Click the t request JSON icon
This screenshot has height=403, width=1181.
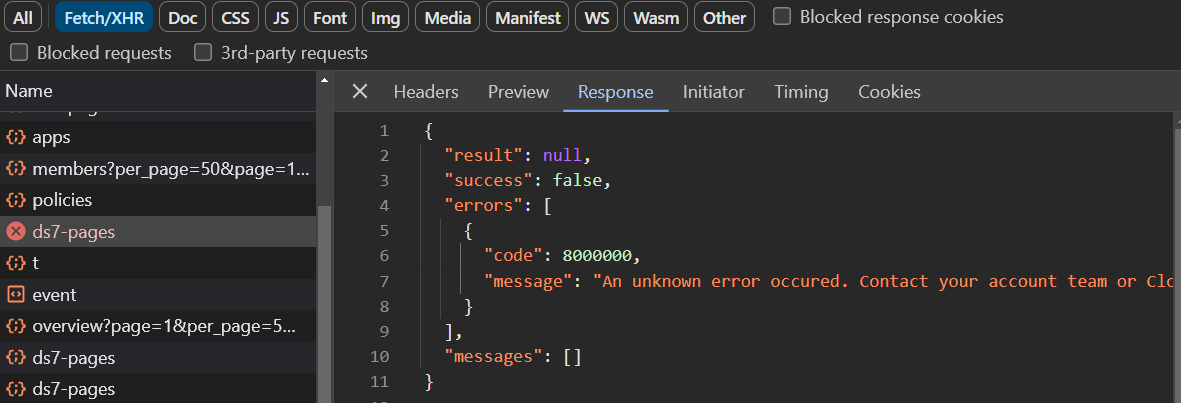pyautogui.click(x=16, y=263)
